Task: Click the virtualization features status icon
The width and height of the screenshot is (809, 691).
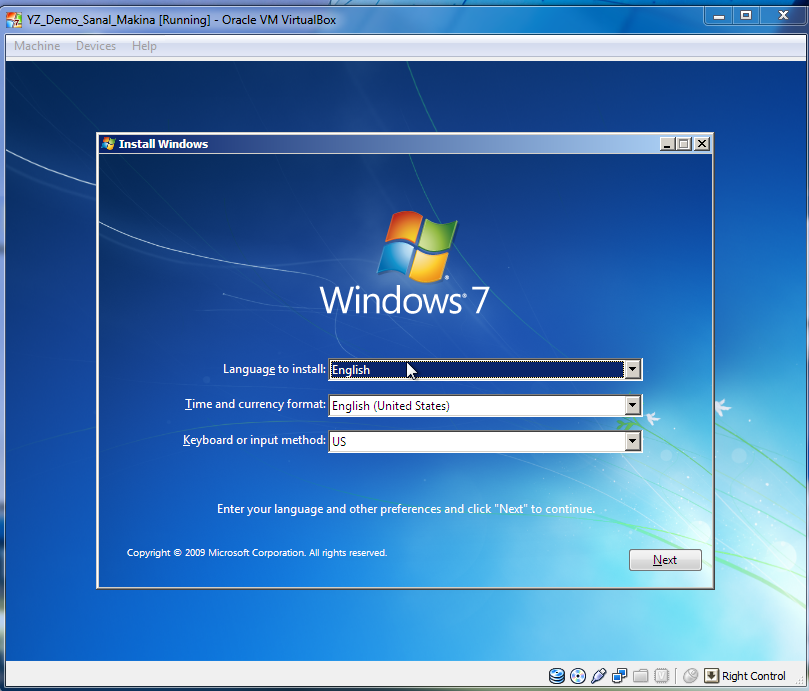Action: pos(662,676)
